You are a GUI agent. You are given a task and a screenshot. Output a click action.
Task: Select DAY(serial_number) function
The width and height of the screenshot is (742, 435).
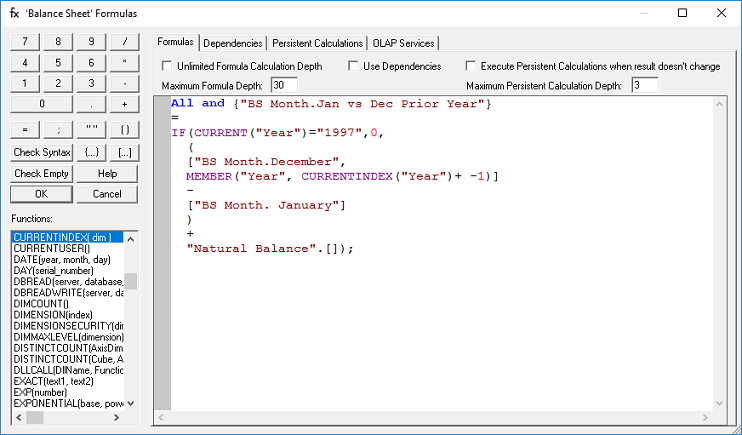click(68, 271)
